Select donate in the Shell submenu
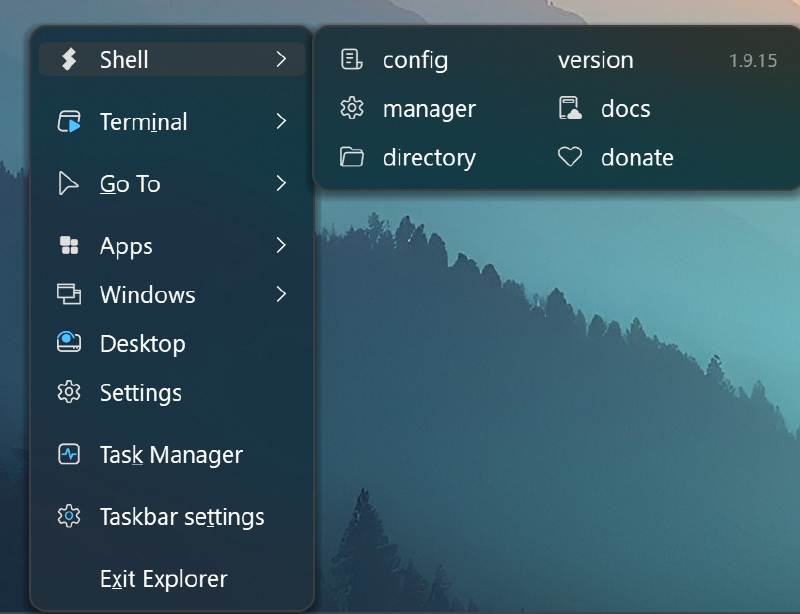Viewport: 800px width, 614px height. pyautogui.click(x=637, y=157)
